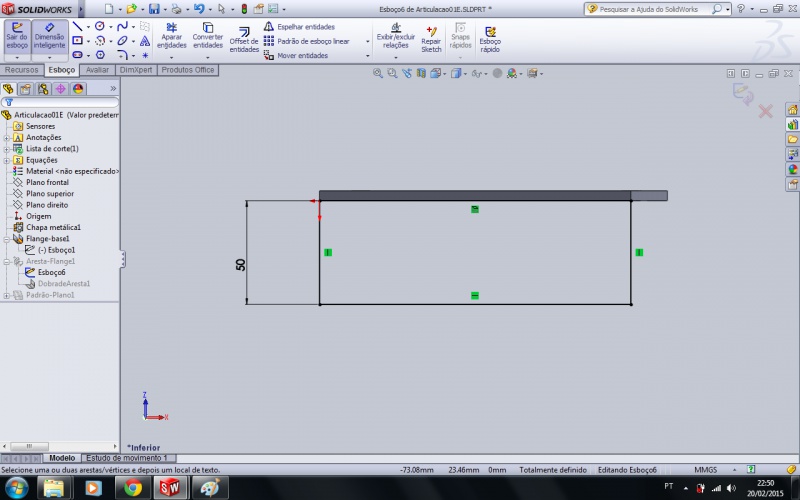Open Google Chrome from the taskbar
Viewport: 800px width, 500px height.
tap(133, 488)
